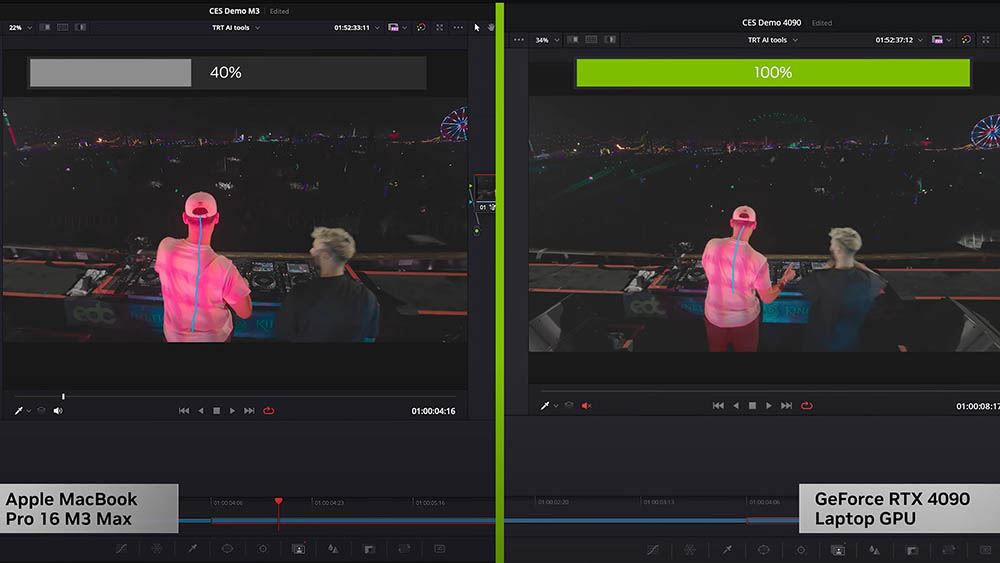Stop playback in the right viewer

coord(752,406)
